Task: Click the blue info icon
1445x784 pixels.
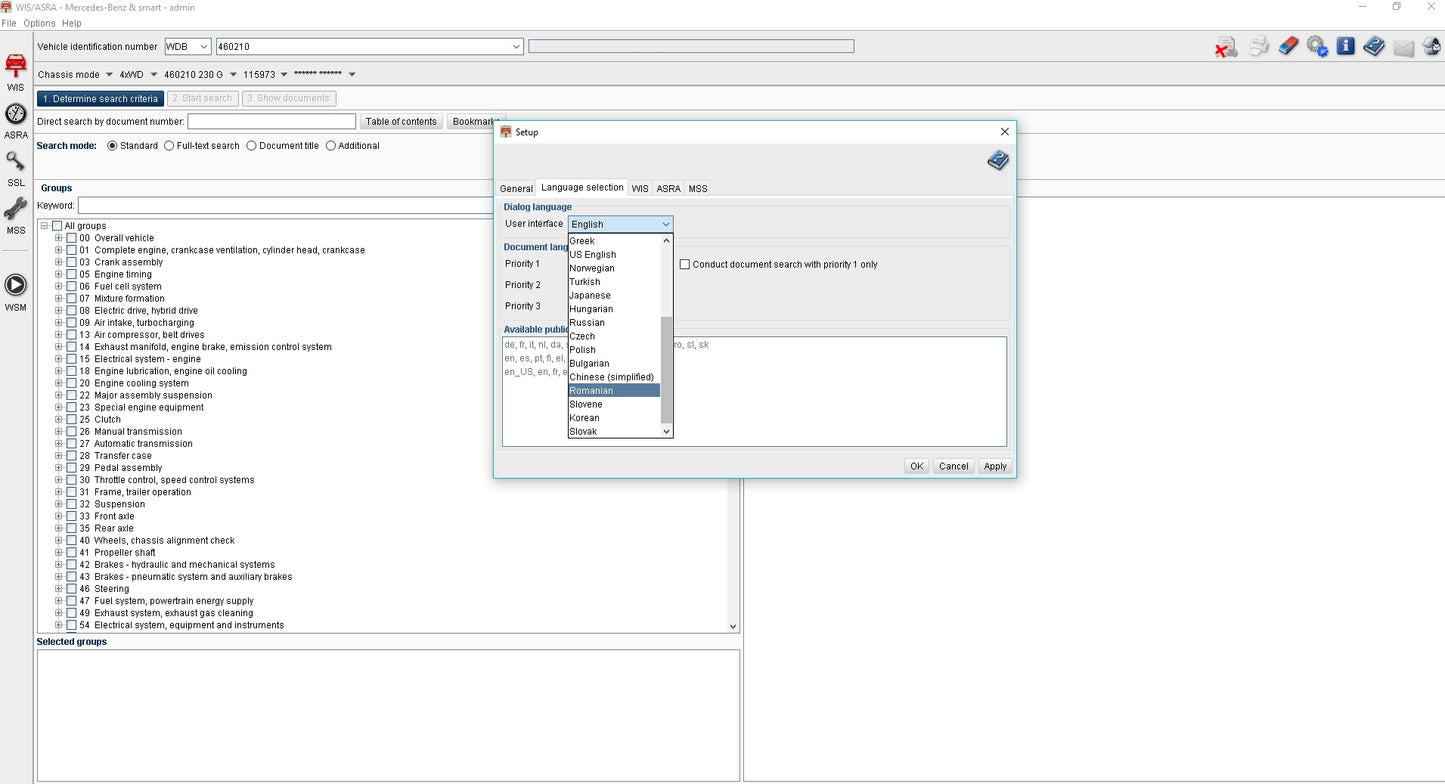Action: pyautogui.click(x=1345, y=46)
